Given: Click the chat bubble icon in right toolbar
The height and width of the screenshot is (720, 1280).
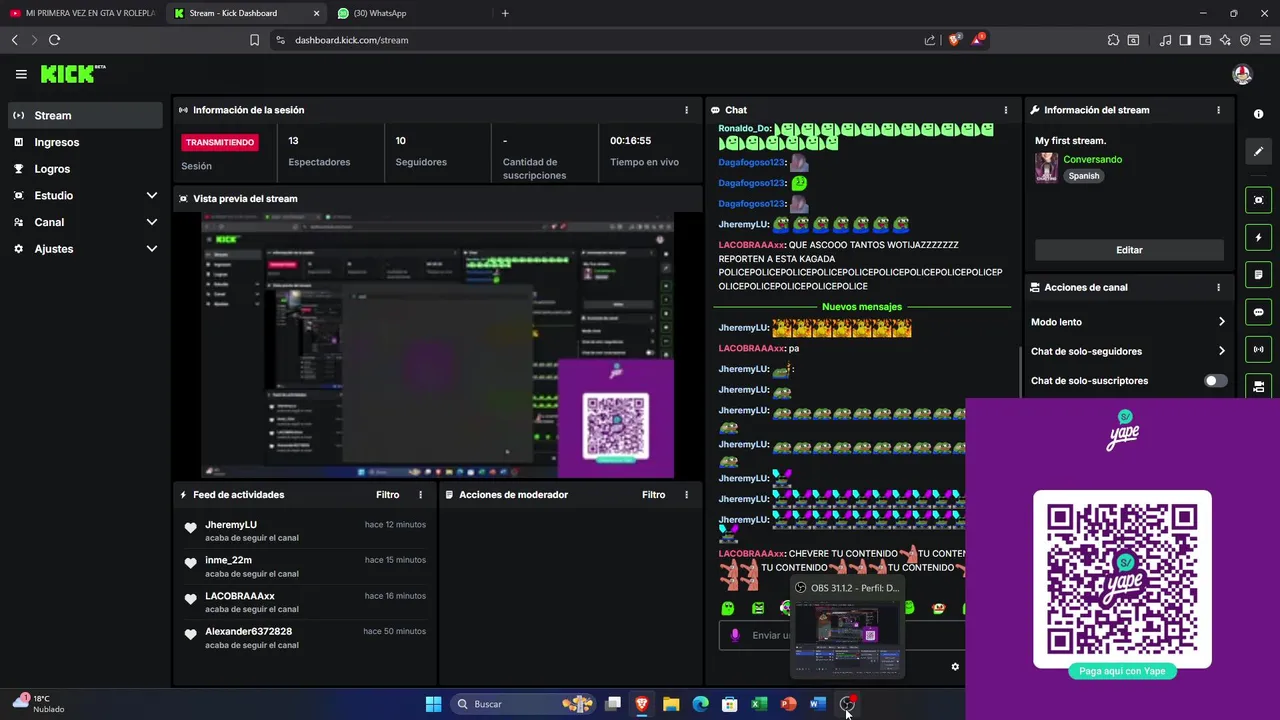Looking at the screenshot, I should click(1258, 312).
